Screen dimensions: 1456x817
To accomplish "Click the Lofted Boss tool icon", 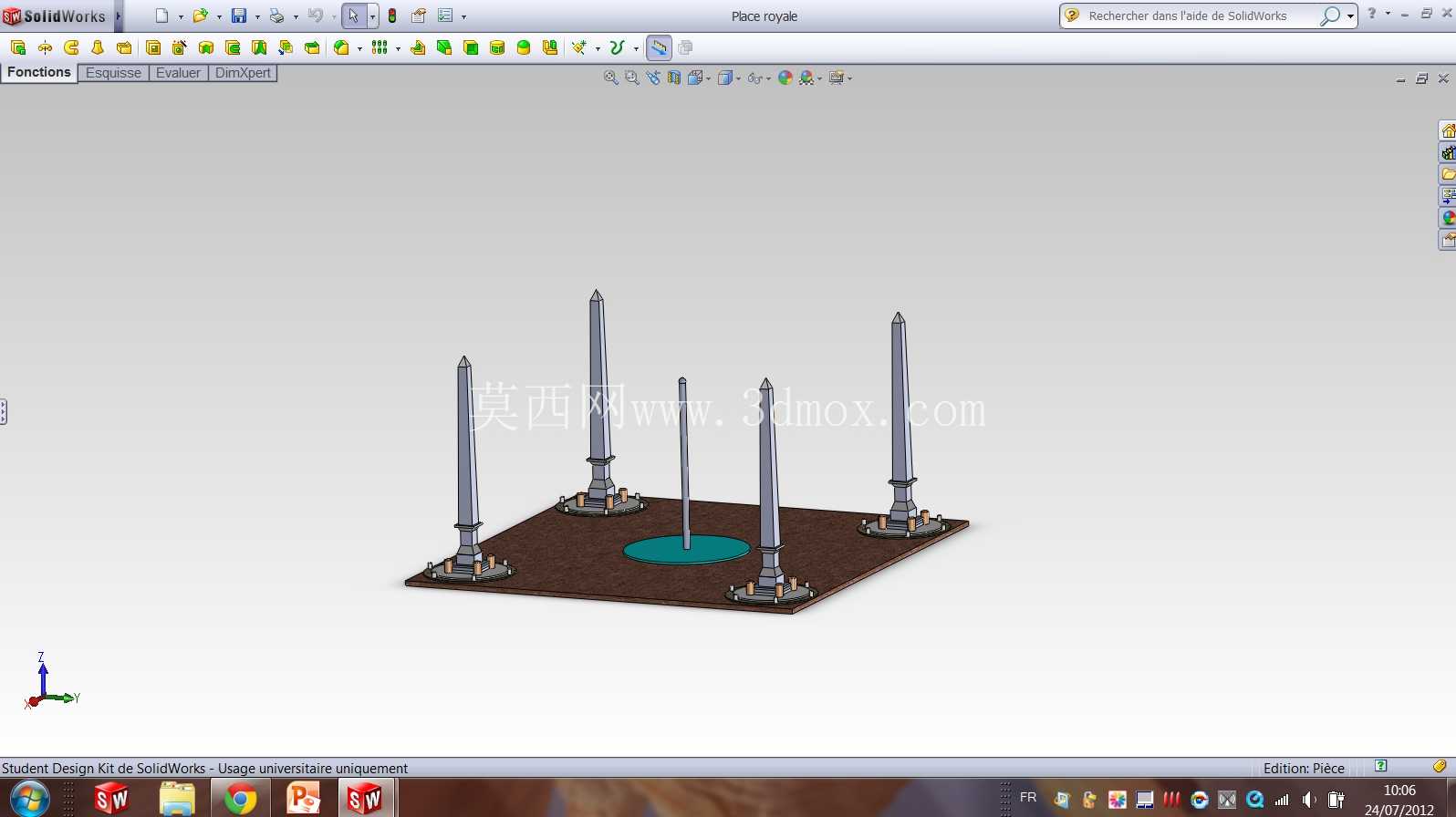I will pyautogui.click(x=98, y=47).
